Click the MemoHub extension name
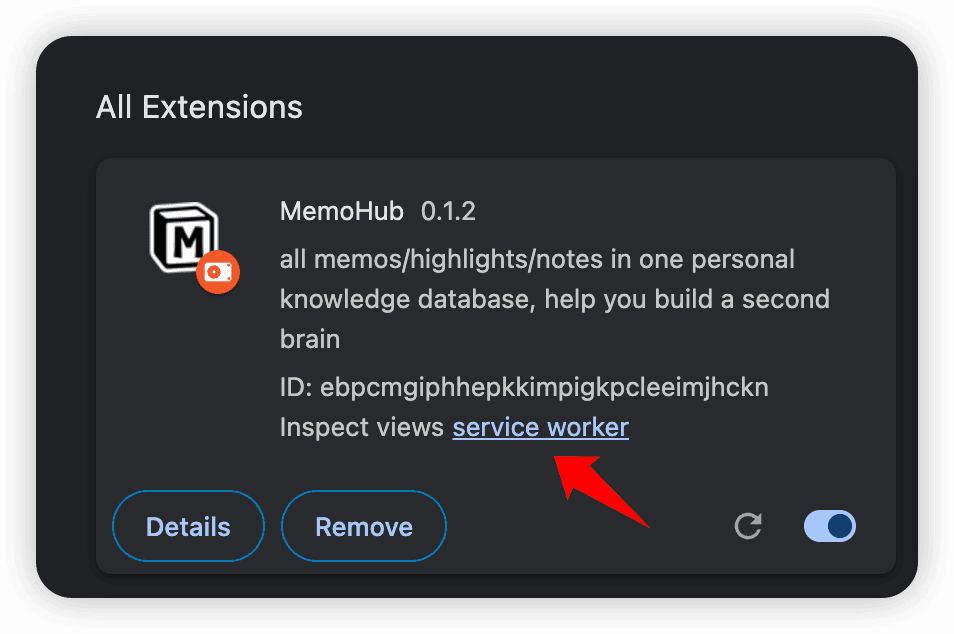 point(342,211)
